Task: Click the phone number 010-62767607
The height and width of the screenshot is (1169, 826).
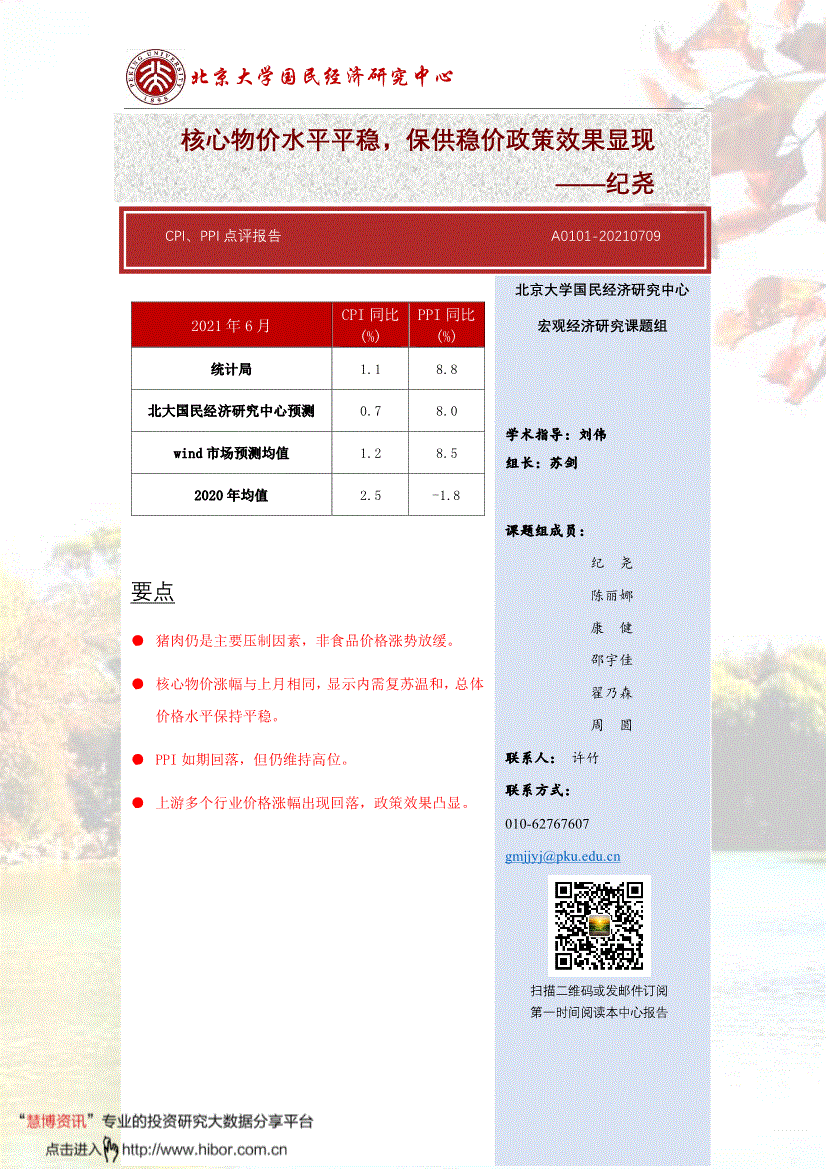Action: tap(547, 824)
